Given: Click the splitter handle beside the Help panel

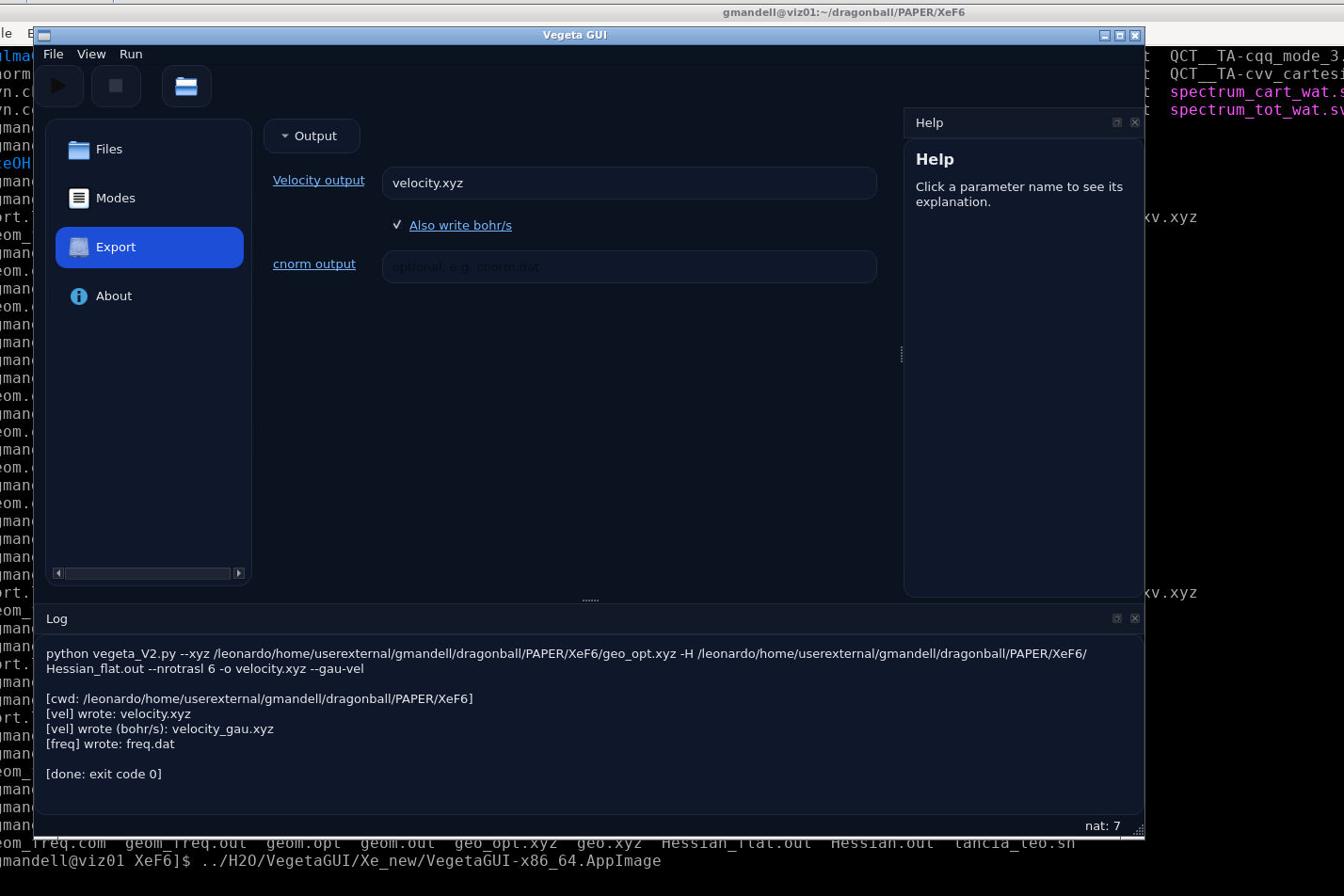Looking at the screenshot, I should 901,355.
